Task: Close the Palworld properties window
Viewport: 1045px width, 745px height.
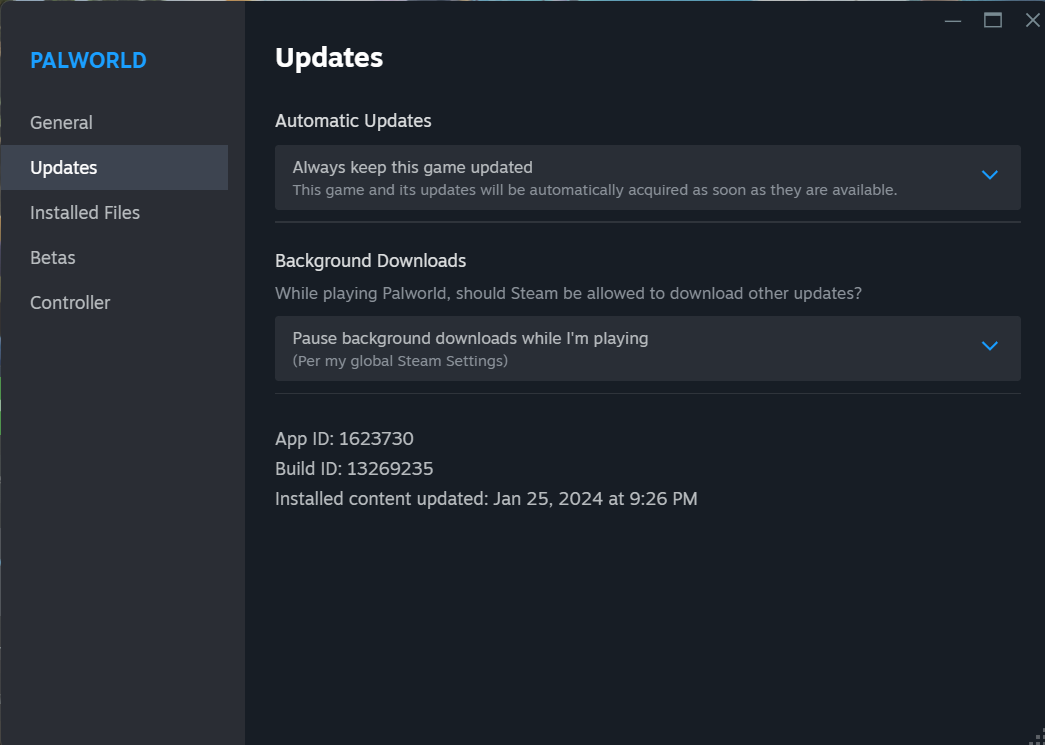Action: (x=1032, y=20)
